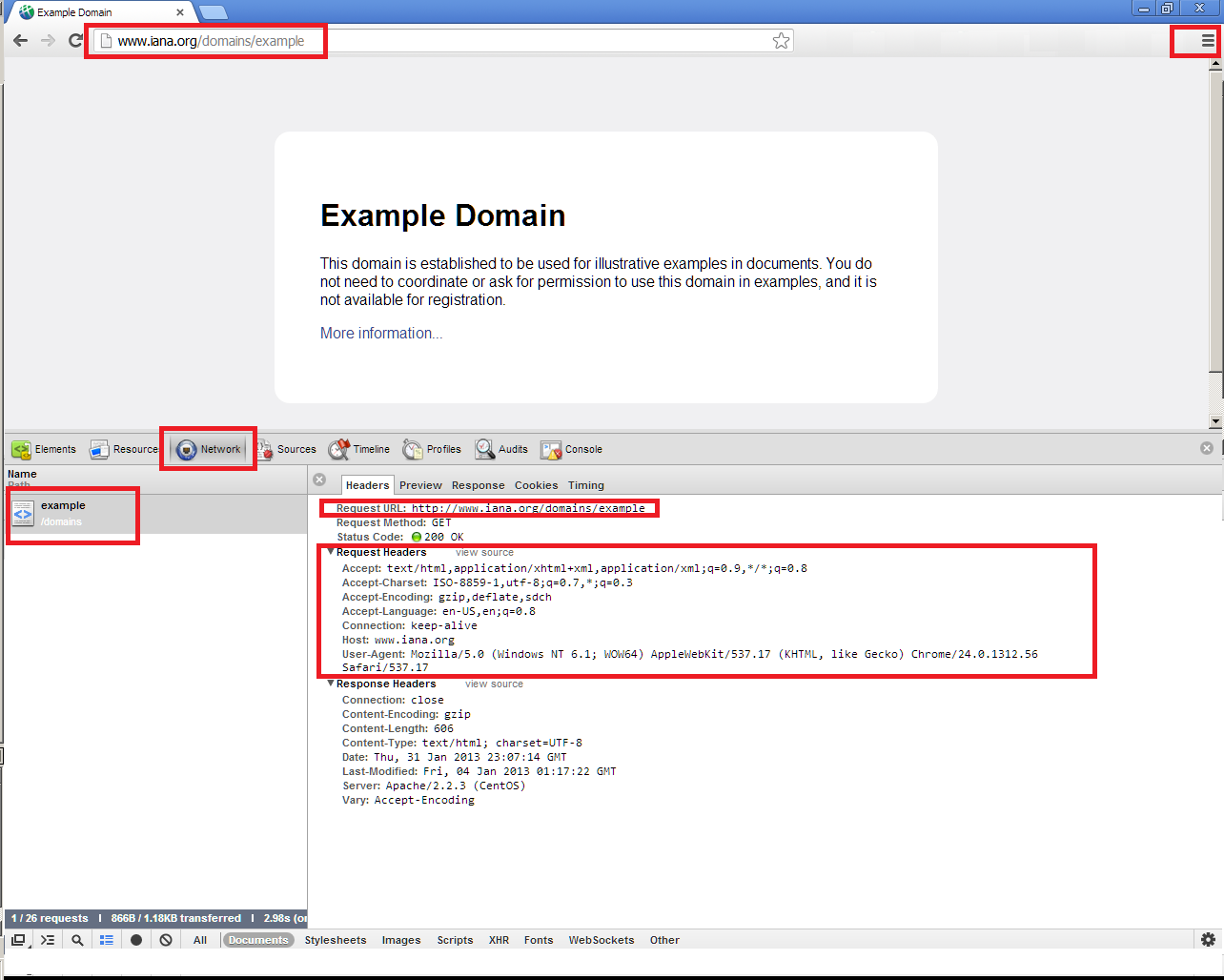Toggle dock-to-window in DevTools

click(x=18, y=940)
